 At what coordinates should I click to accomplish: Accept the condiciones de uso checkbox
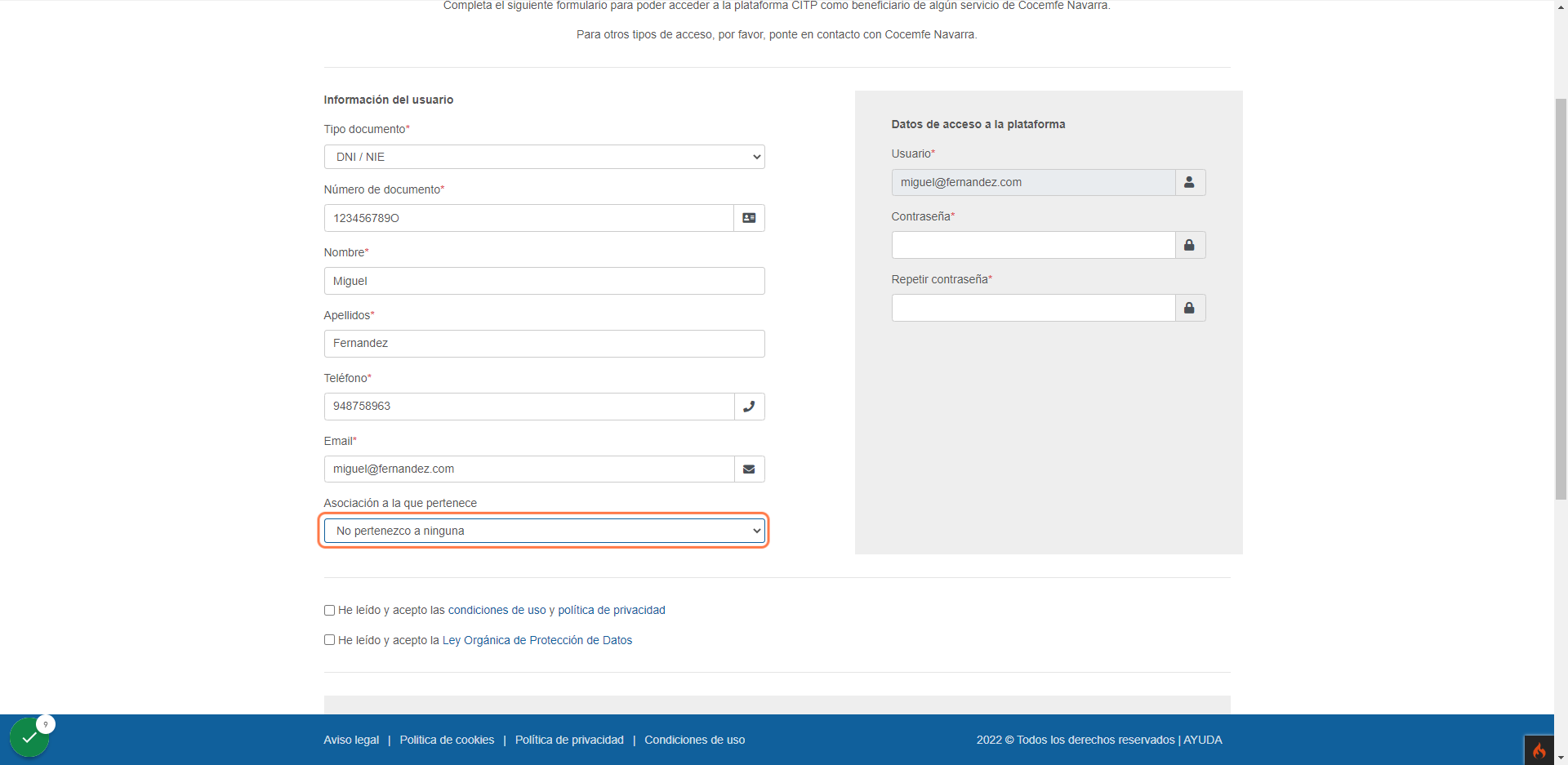(x=329, y=610)
